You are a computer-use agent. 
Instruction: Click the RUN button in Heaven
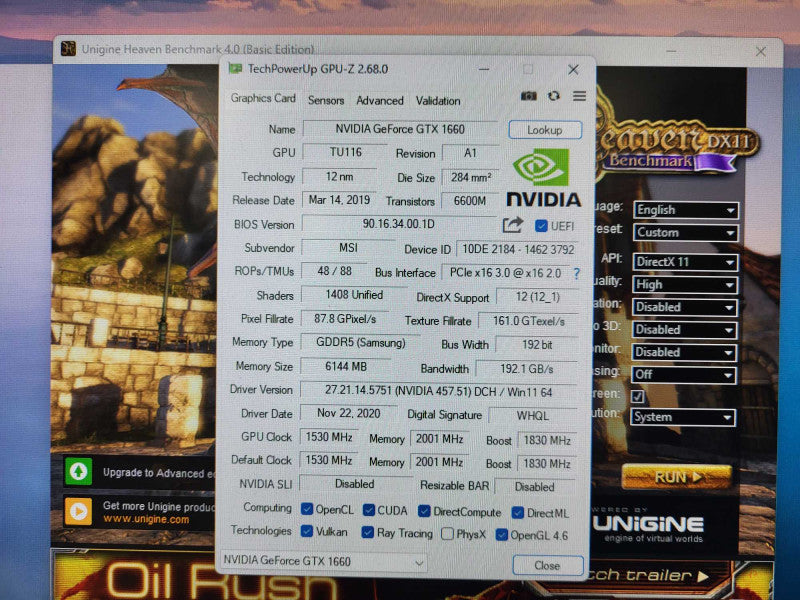pos(677,477)
